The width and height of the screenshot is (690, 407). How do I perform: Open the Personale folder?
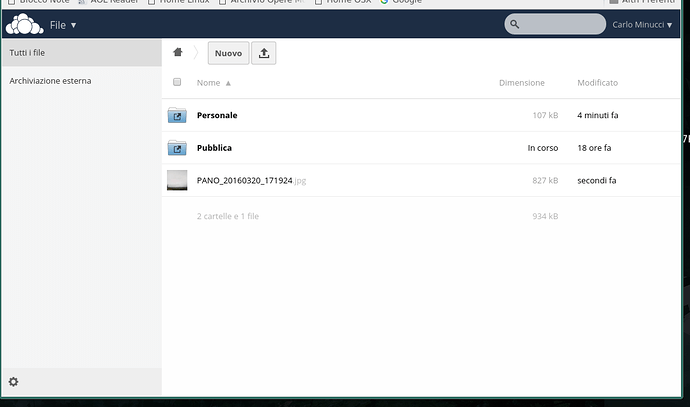217,115
